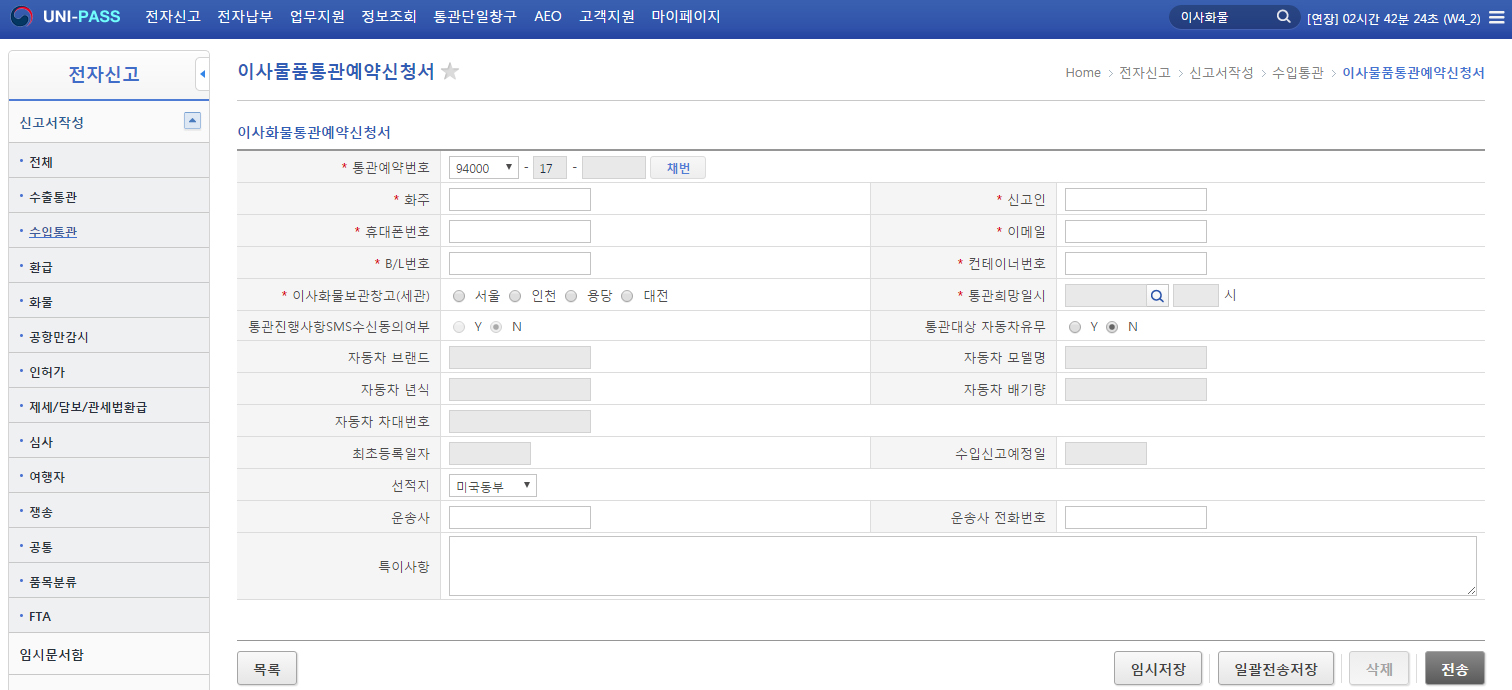Select 수입통관 in the sidebar
Image resolution: width=1512 pixels, height=690 pixels.
pos(53,232)
